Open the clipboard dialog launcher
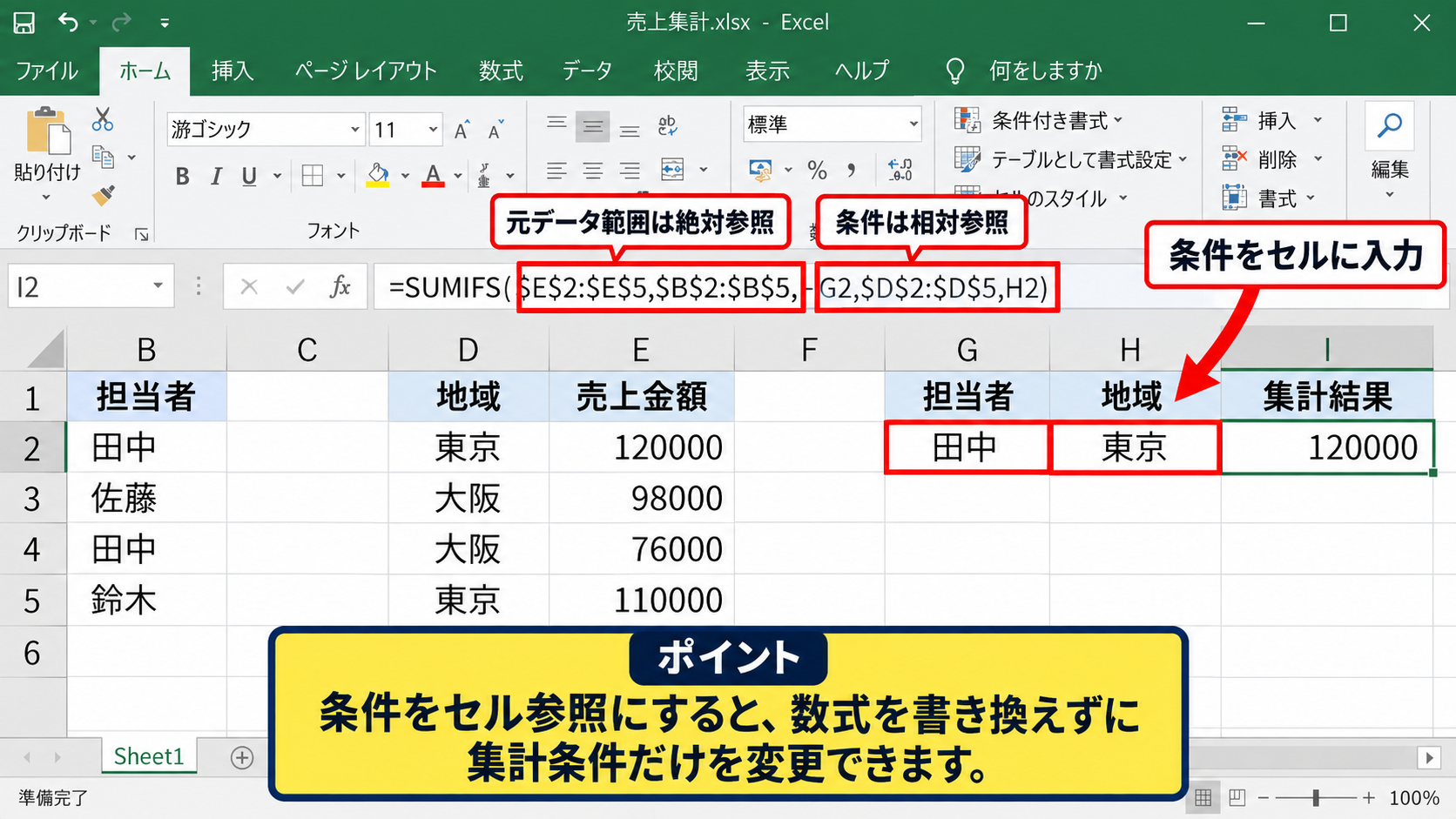The width and height of the screenshot is (1456, 819). point(141,234)
